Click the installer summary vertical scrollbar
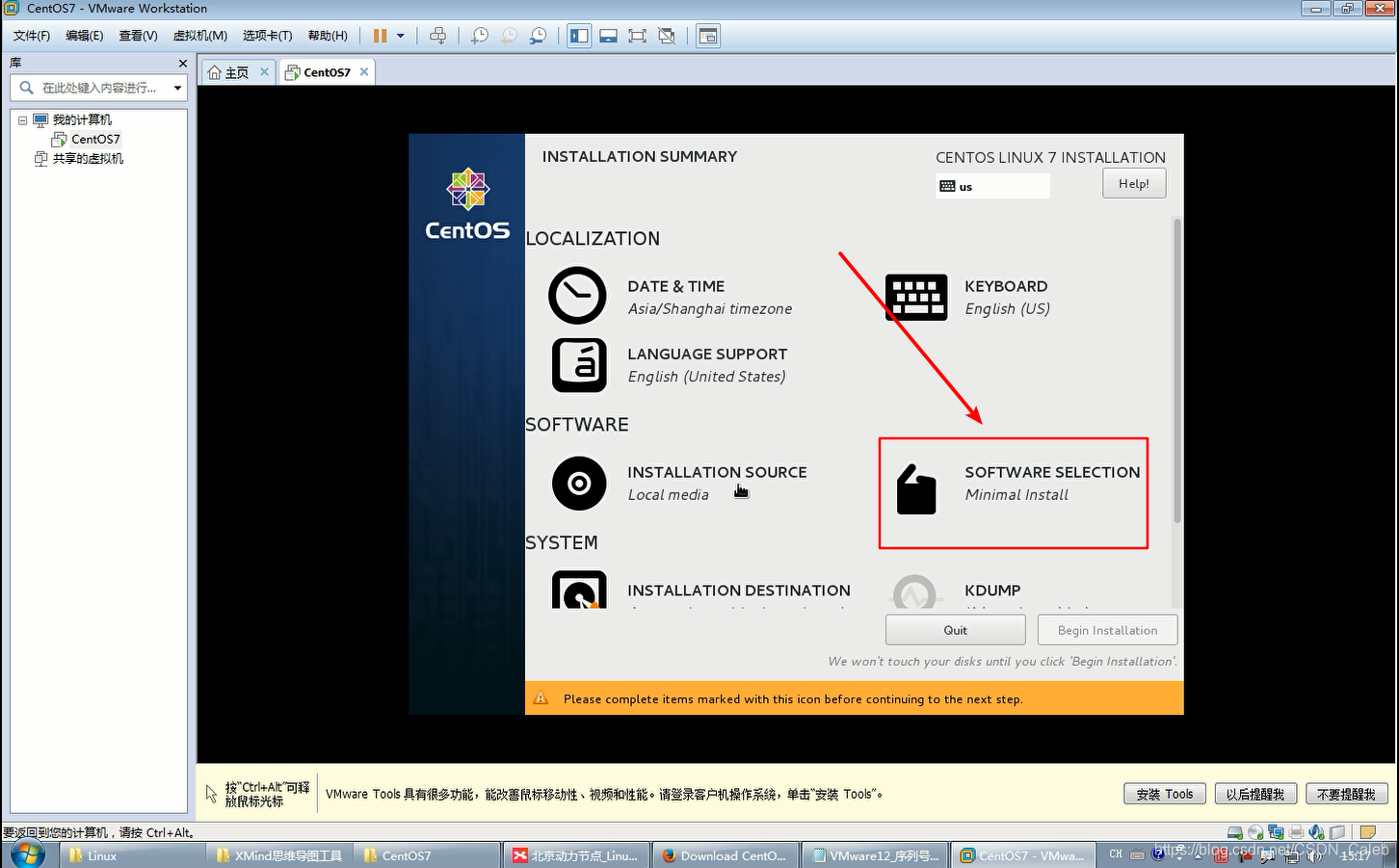The image size is (1399, 868). click(1176, 371)
